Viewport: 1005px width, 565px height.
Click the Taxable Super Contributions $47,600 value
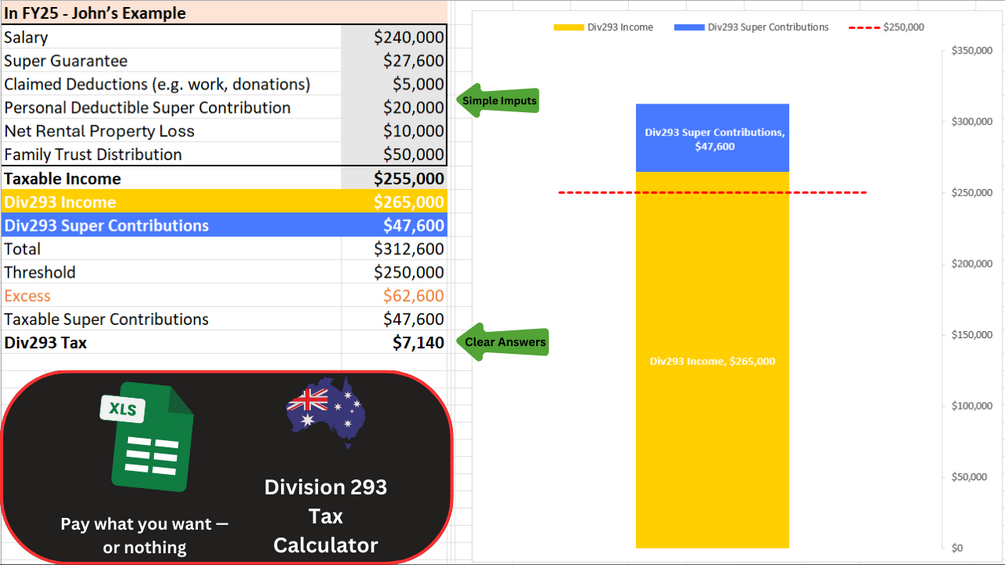pos(413,319)
